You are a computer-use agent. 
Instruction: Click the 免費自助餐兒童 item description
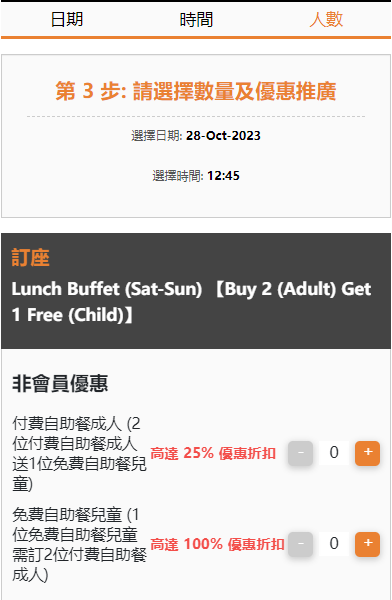[79, 544]
